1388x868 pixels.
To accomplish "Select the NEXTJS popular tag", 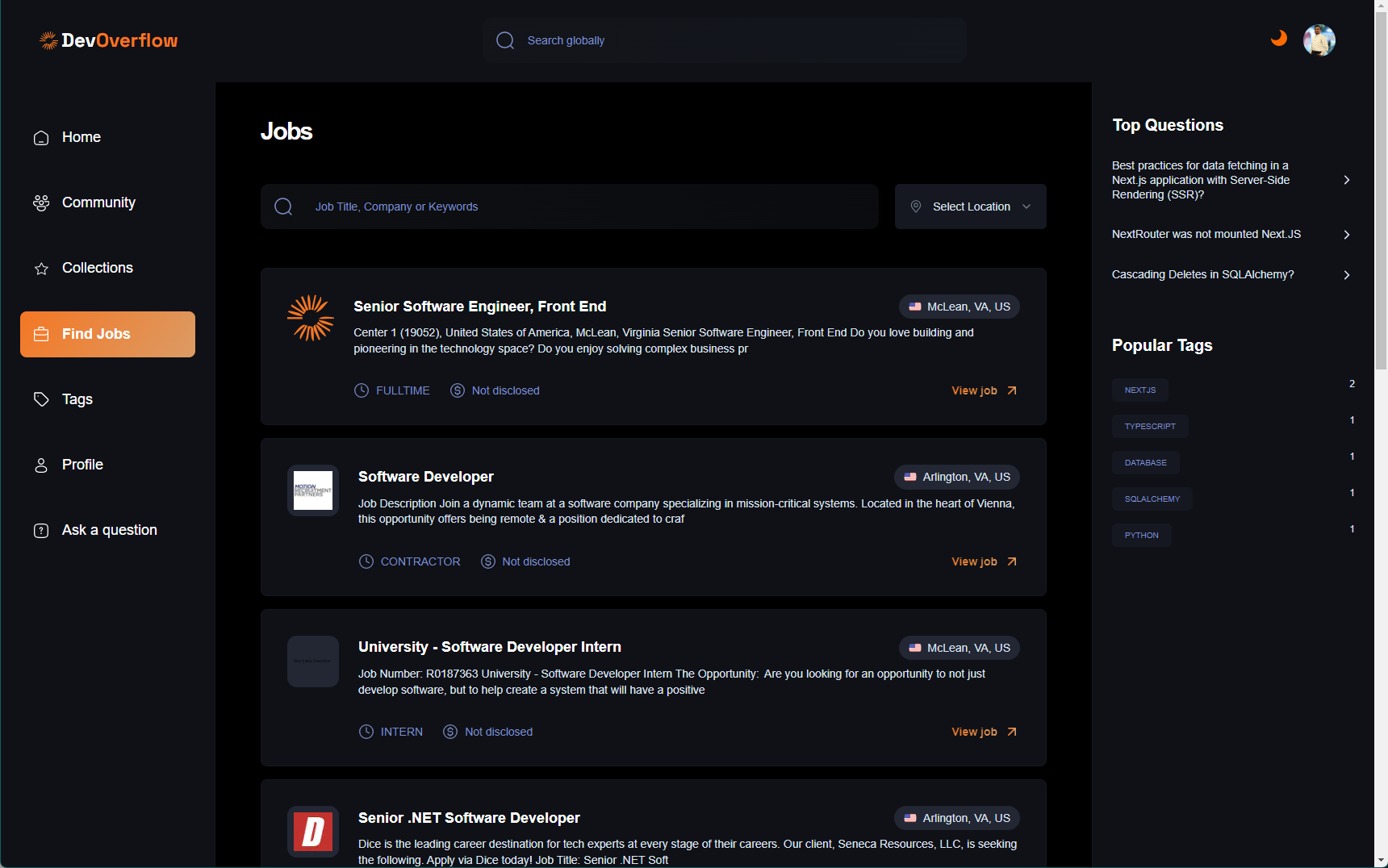I will tap(1140, 390).
